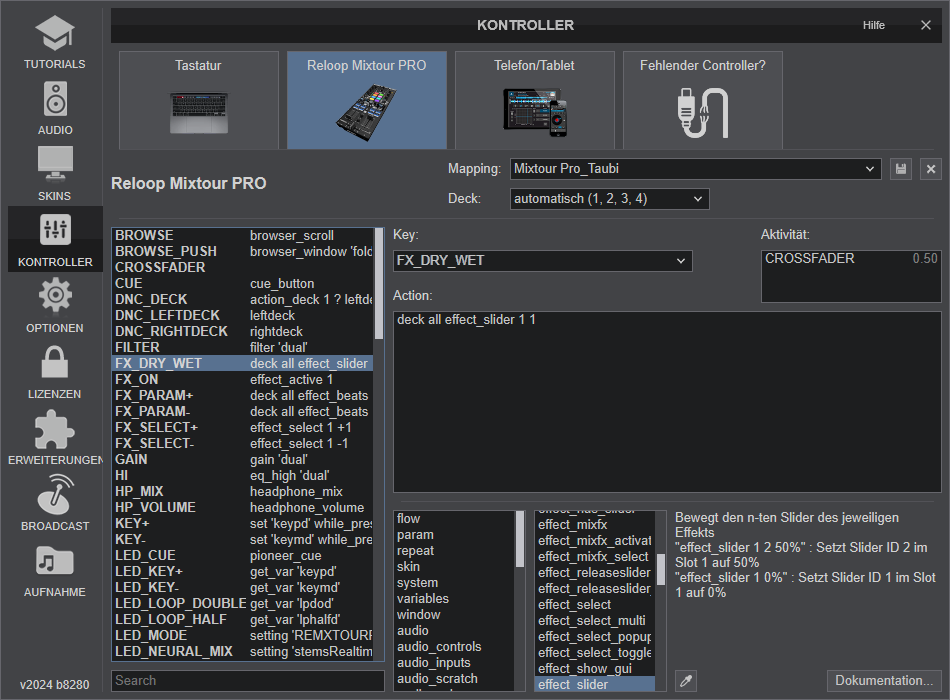Select the Tastatur controller tab
The image size is (950, 700).
(x=199, y=100)
